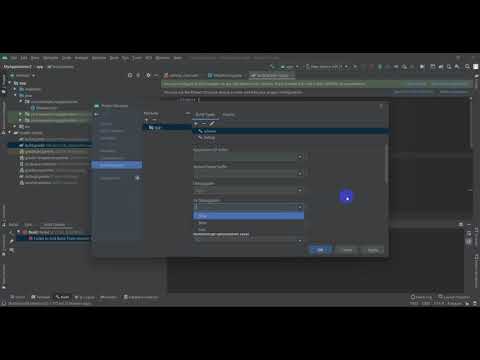Screen dimensions: 480x360
Task: Click the Cancel button
Action: [347, 250]
